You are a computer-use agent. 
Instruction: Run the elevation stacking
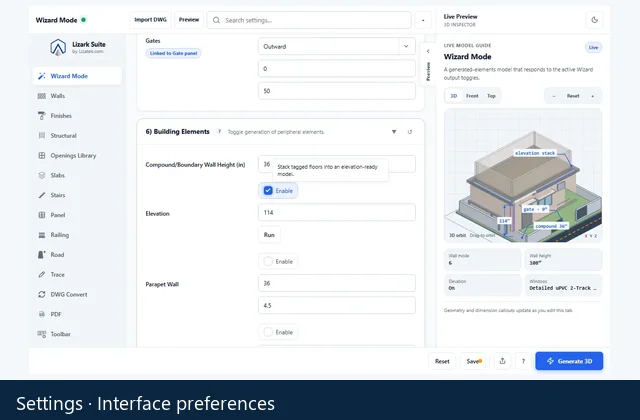(269, 235)
